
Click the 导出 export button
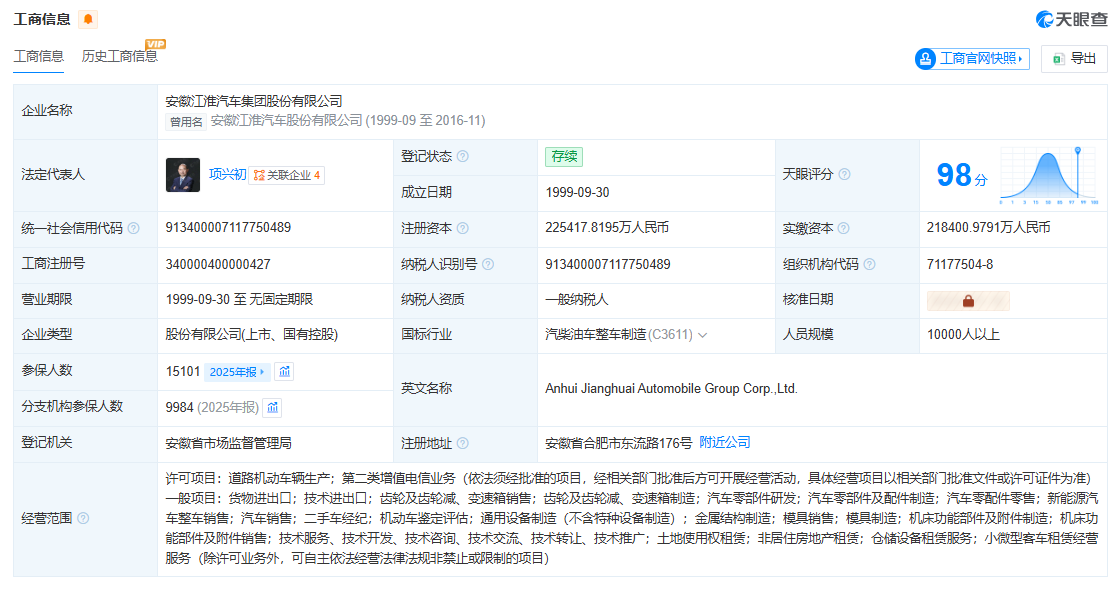1075,59
